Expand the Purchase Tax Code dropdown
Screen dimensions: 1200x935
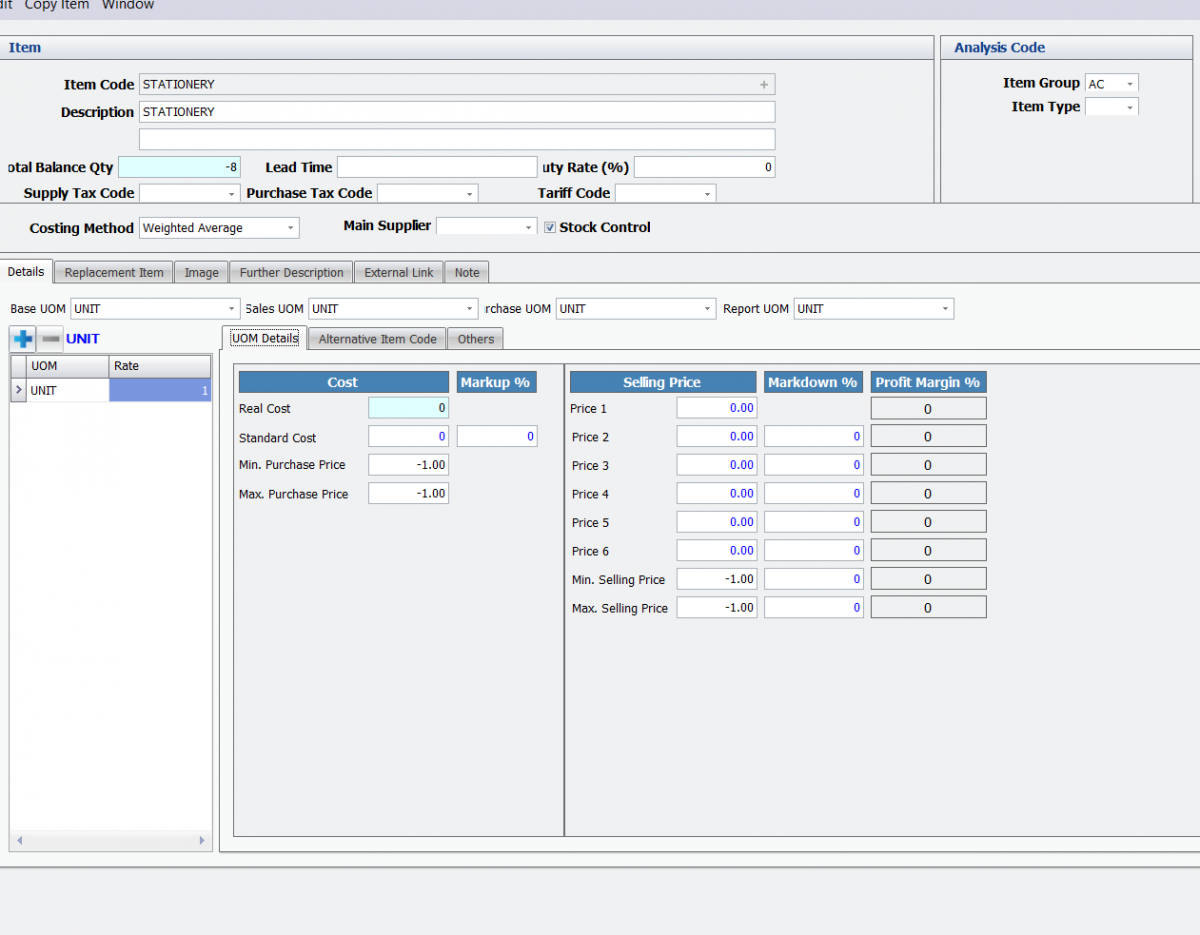[x=468, y=193]
